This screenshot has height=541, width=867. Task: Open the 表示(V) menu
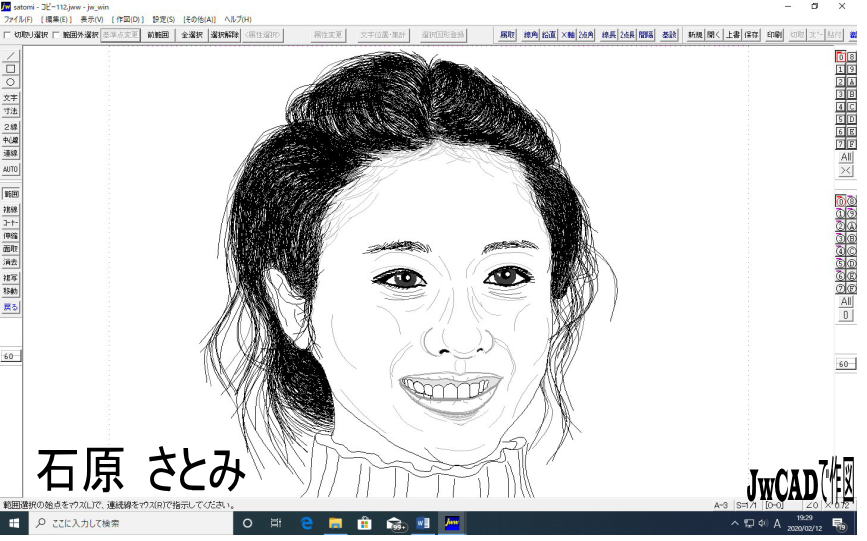click(x=92, y=19)
